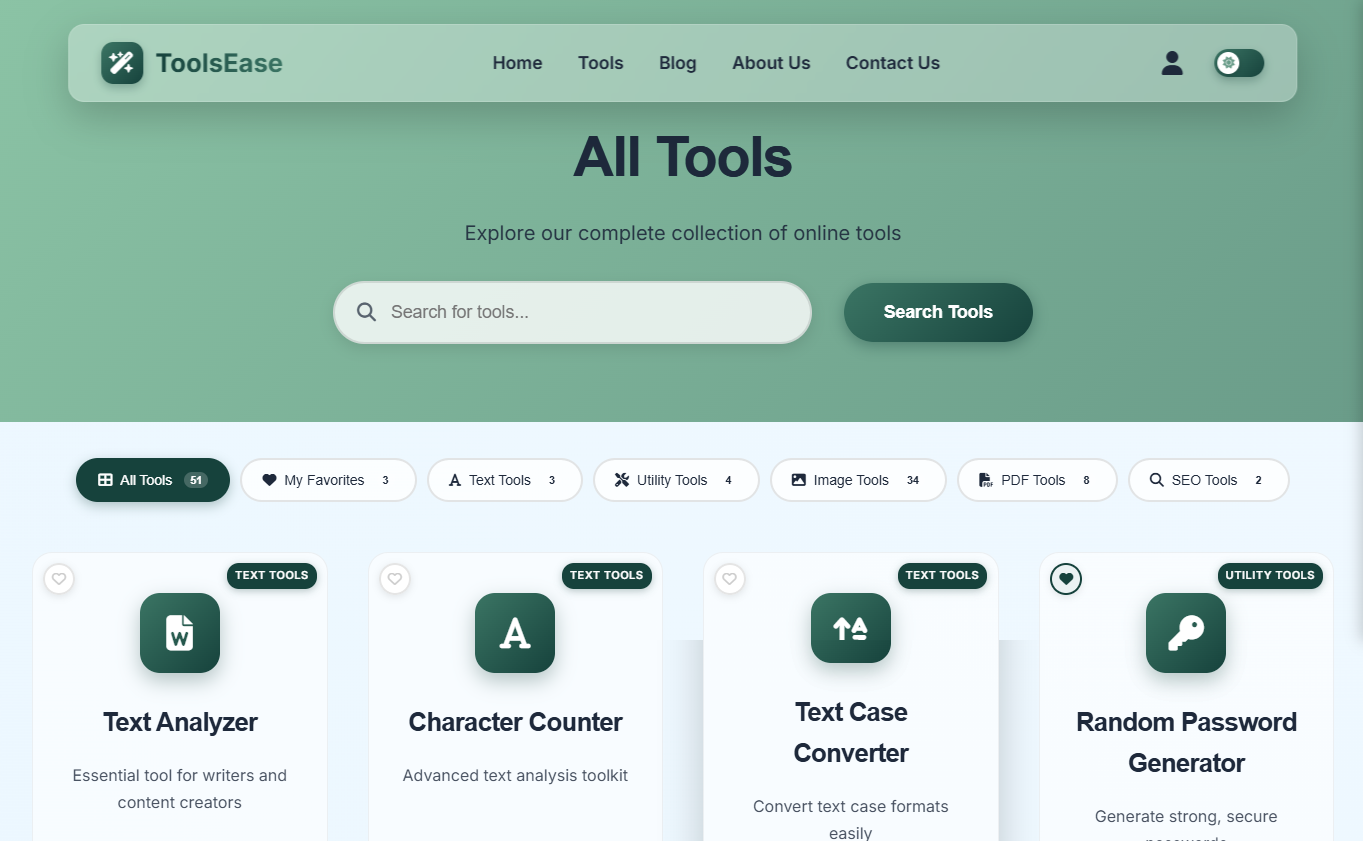Click the ToolsEase logo icon

tap(121, 63)
